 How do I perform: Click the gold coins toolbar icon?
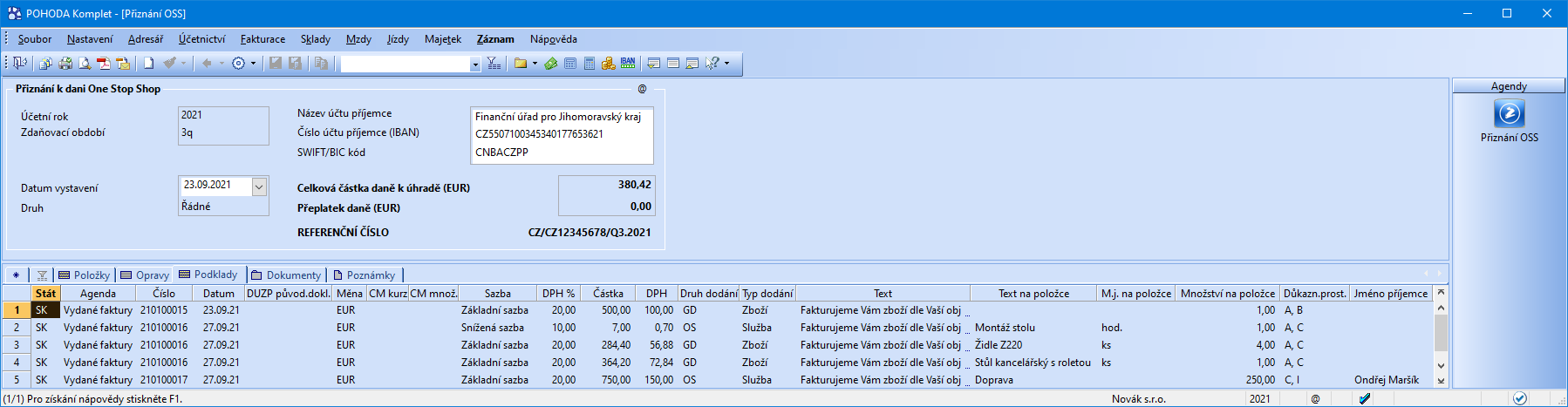(x=609, y=63)
